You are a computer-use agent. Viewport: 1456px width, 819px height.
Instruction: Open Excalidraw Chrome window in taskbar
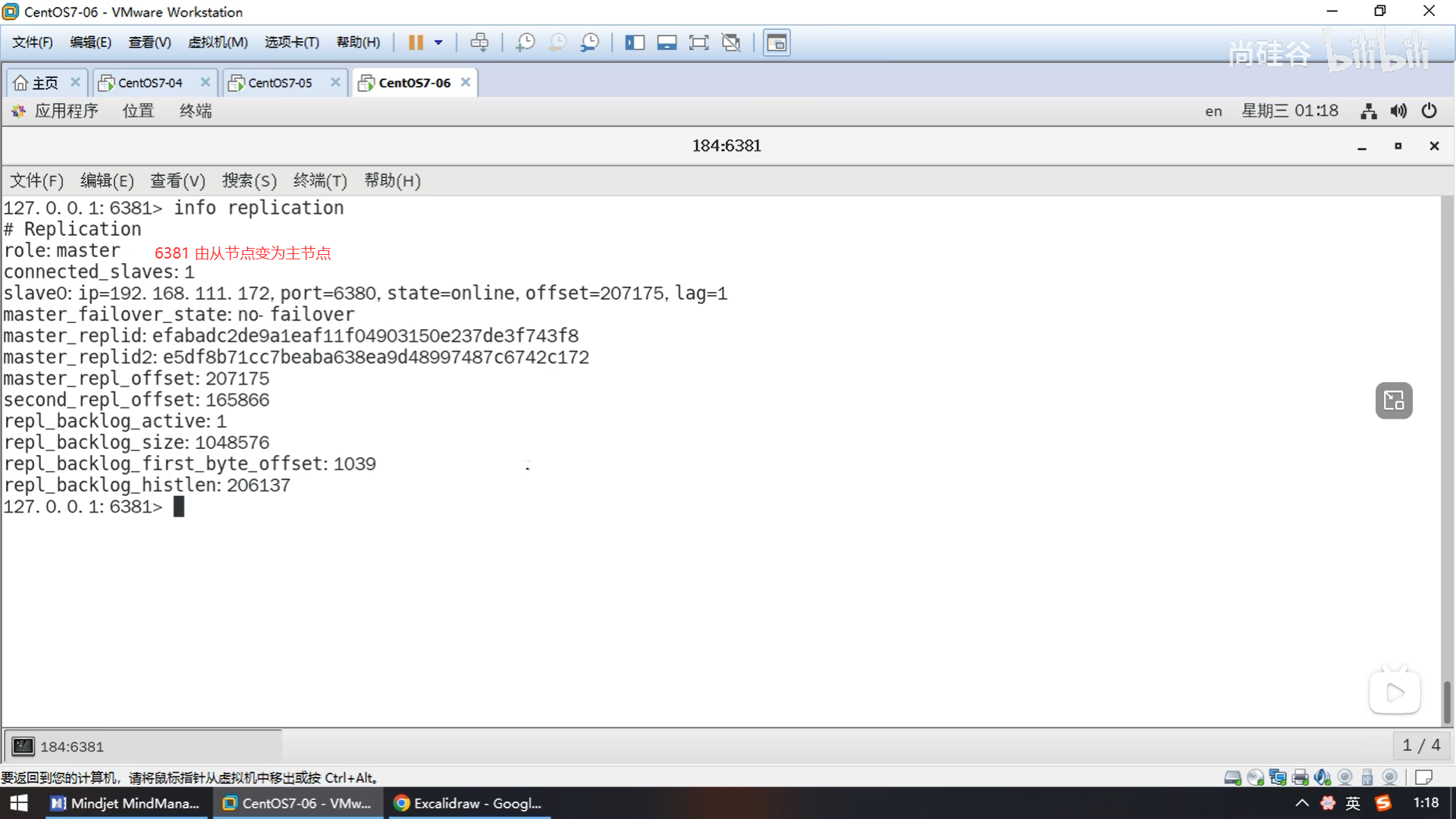coord(469,803)
